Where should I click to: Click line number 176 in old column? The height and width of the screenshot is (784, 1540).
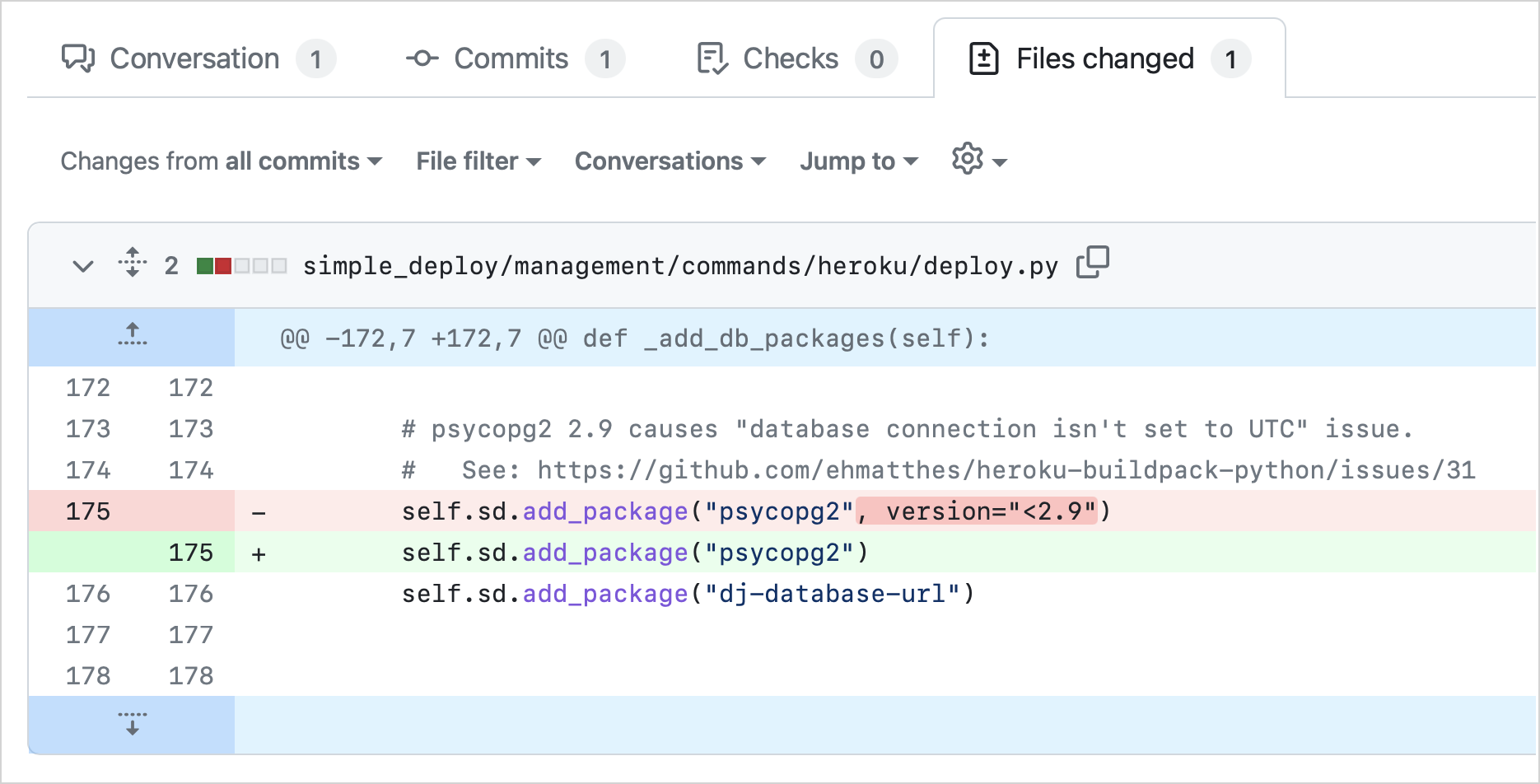(x=88, y=593)
